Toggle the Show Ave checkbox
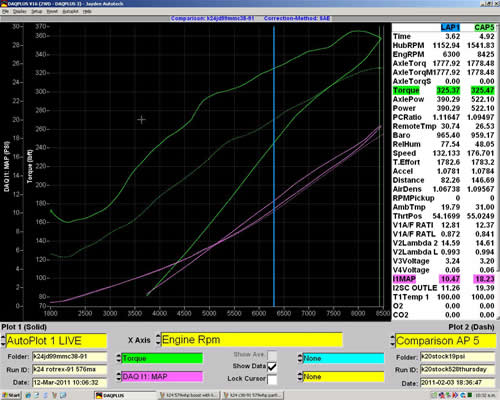The image size is (500, 400). (272, 355)
